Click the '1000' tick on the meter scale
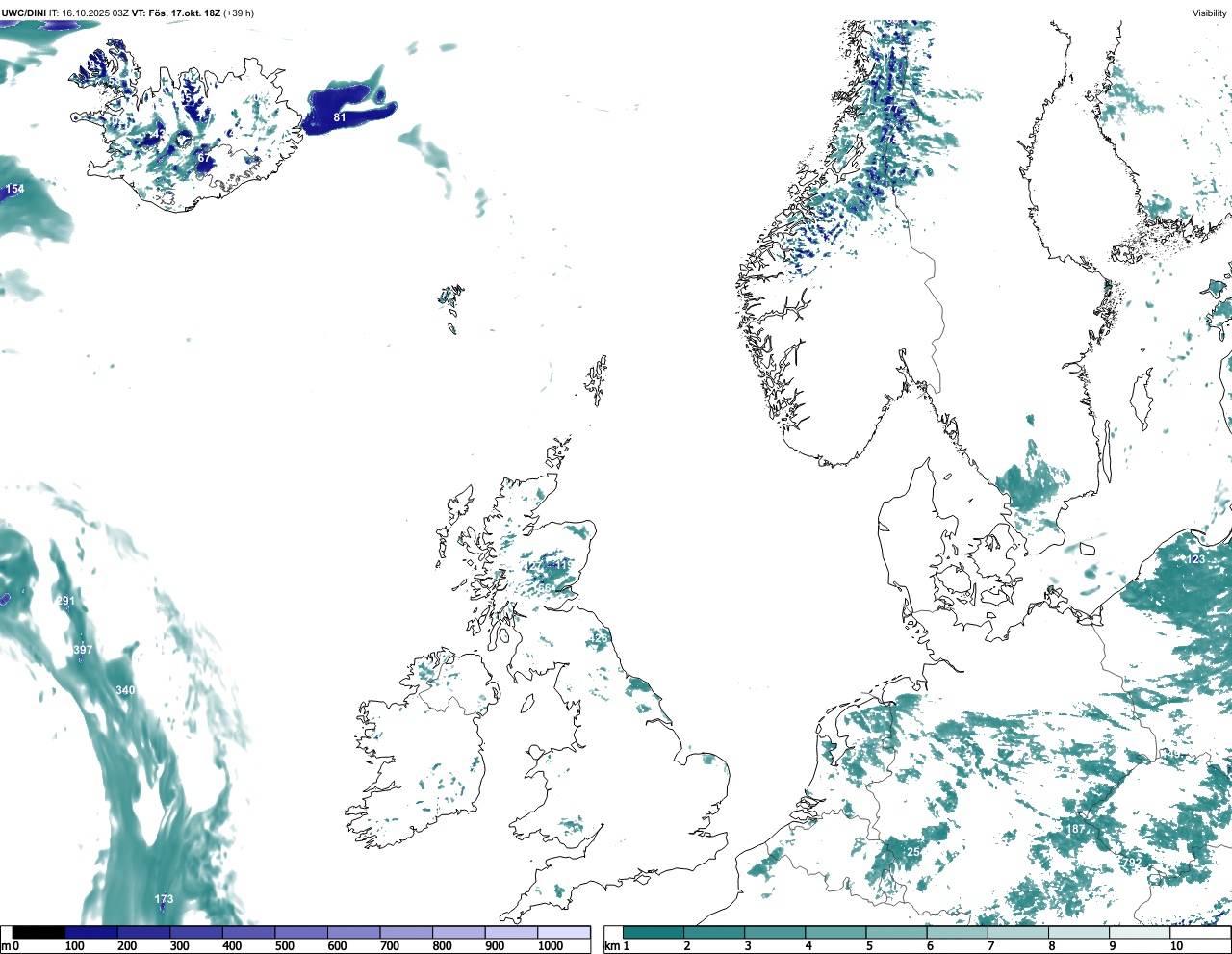The height and width of the screenshot is (954, 1232). click(x=551, y=946)
